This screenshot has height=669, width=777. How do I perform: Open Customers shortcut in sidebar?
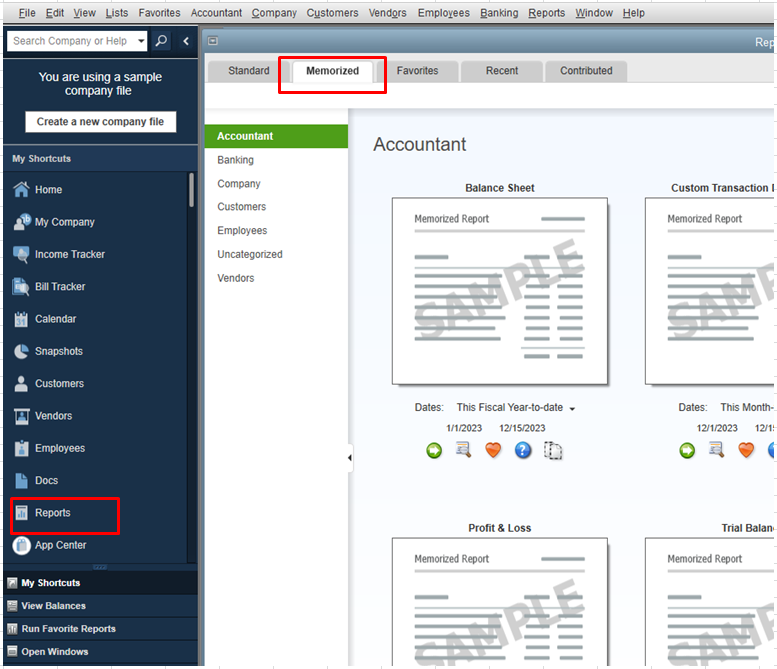[49, 384]
